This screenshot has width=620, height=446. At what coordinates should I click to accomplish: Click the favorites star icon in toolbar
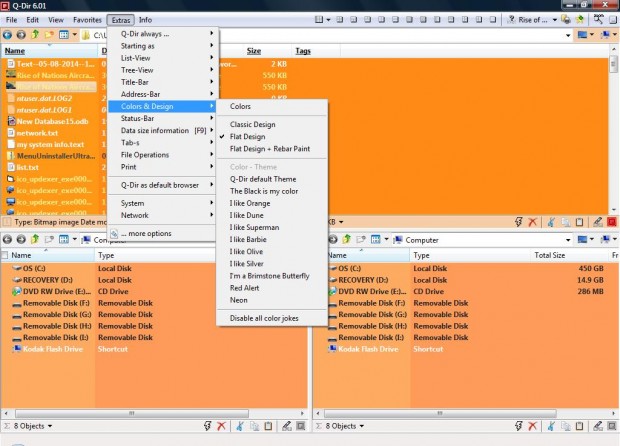pos(580,19)
